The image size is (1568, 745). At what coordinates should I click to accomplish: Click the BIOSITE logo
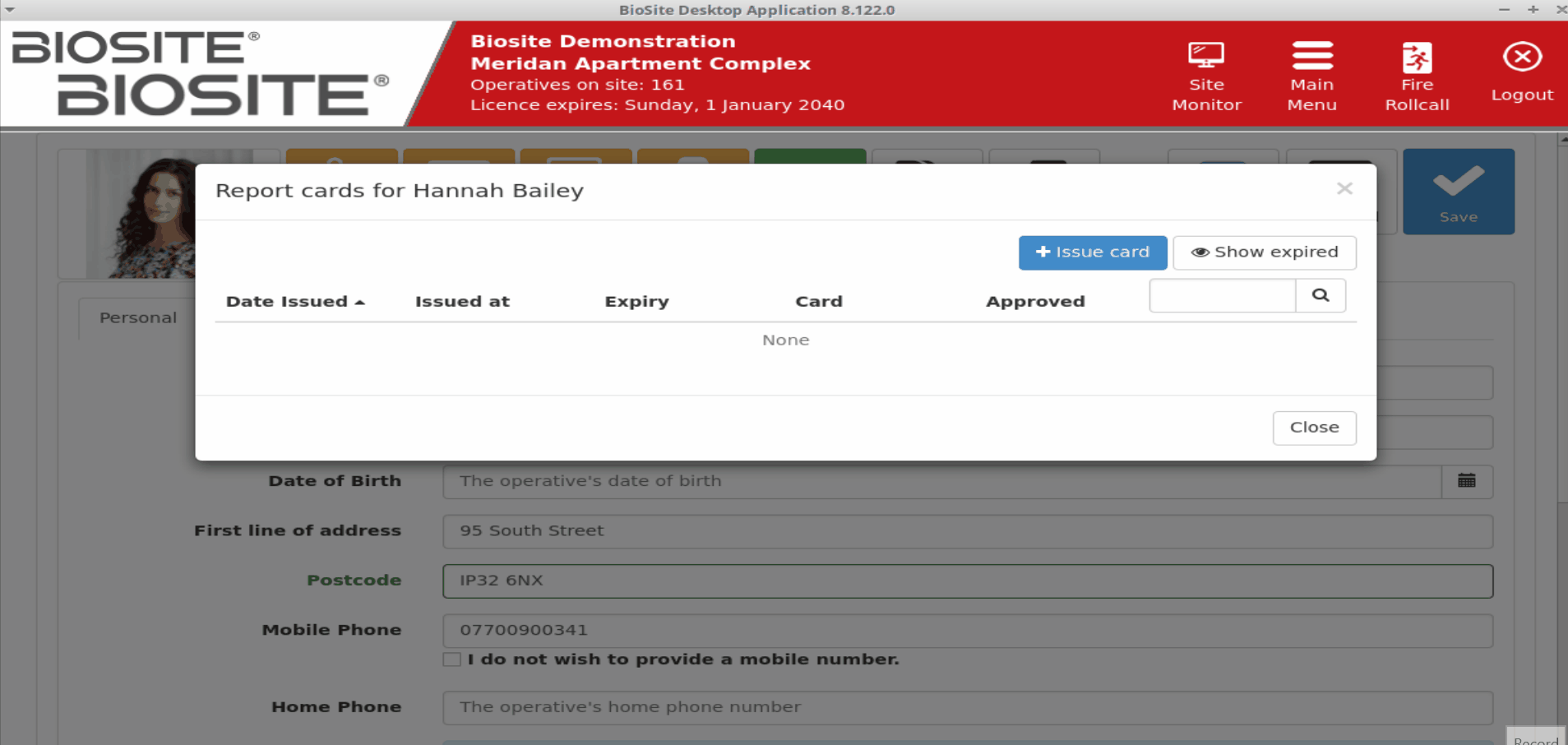pos(200,72)
